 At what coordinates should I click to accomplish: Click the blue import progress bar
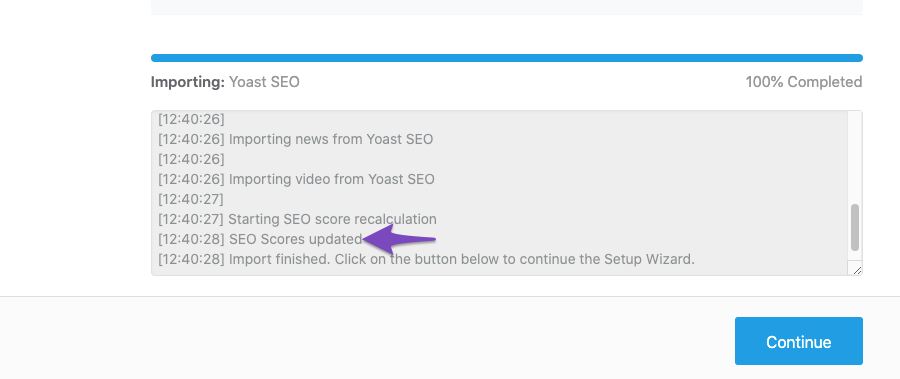coord(507,58)
